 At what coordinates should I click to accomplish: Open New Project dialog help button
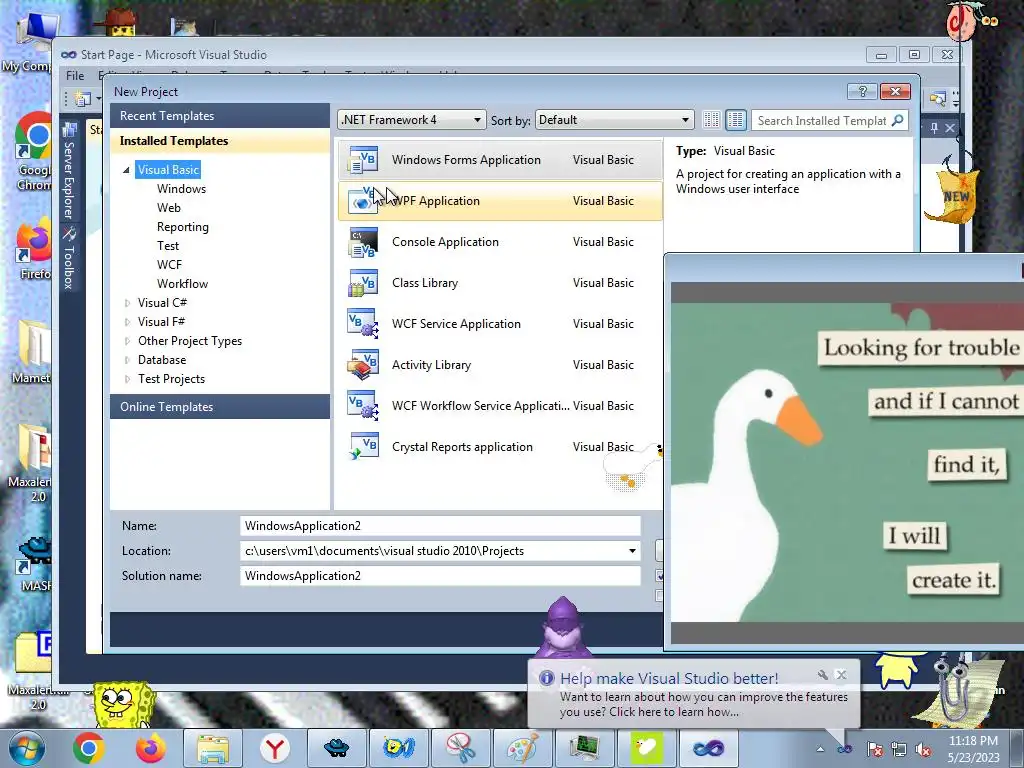coord(861,91)
